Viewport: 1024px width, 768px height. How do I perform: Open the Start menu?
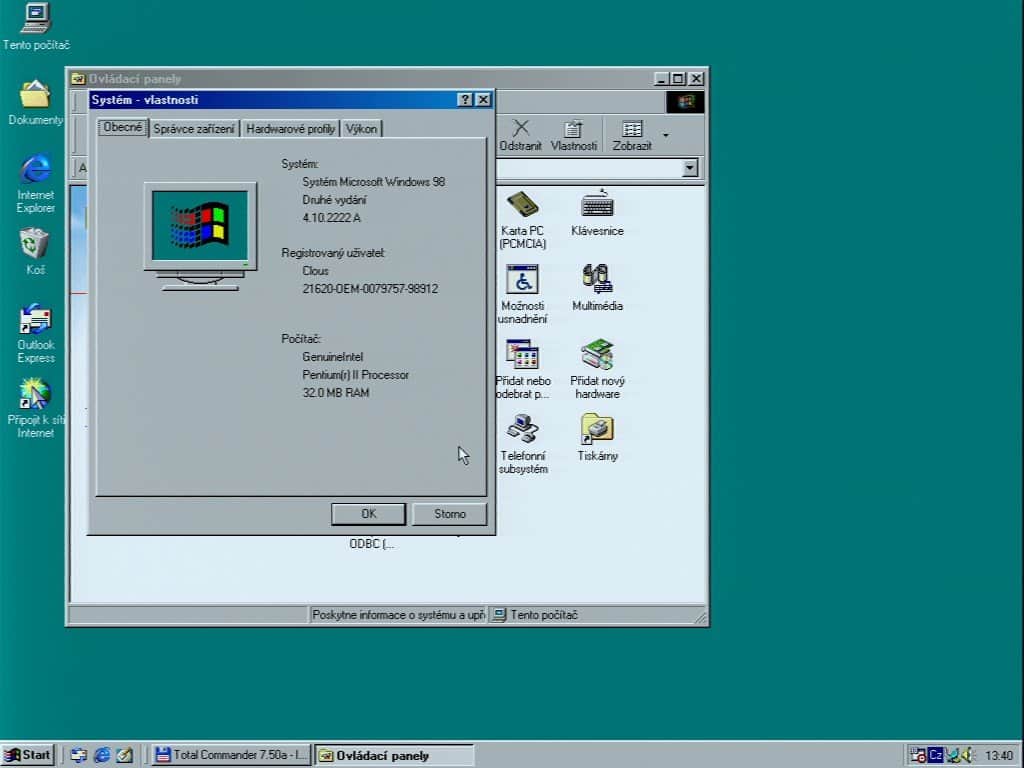[28, 755]
